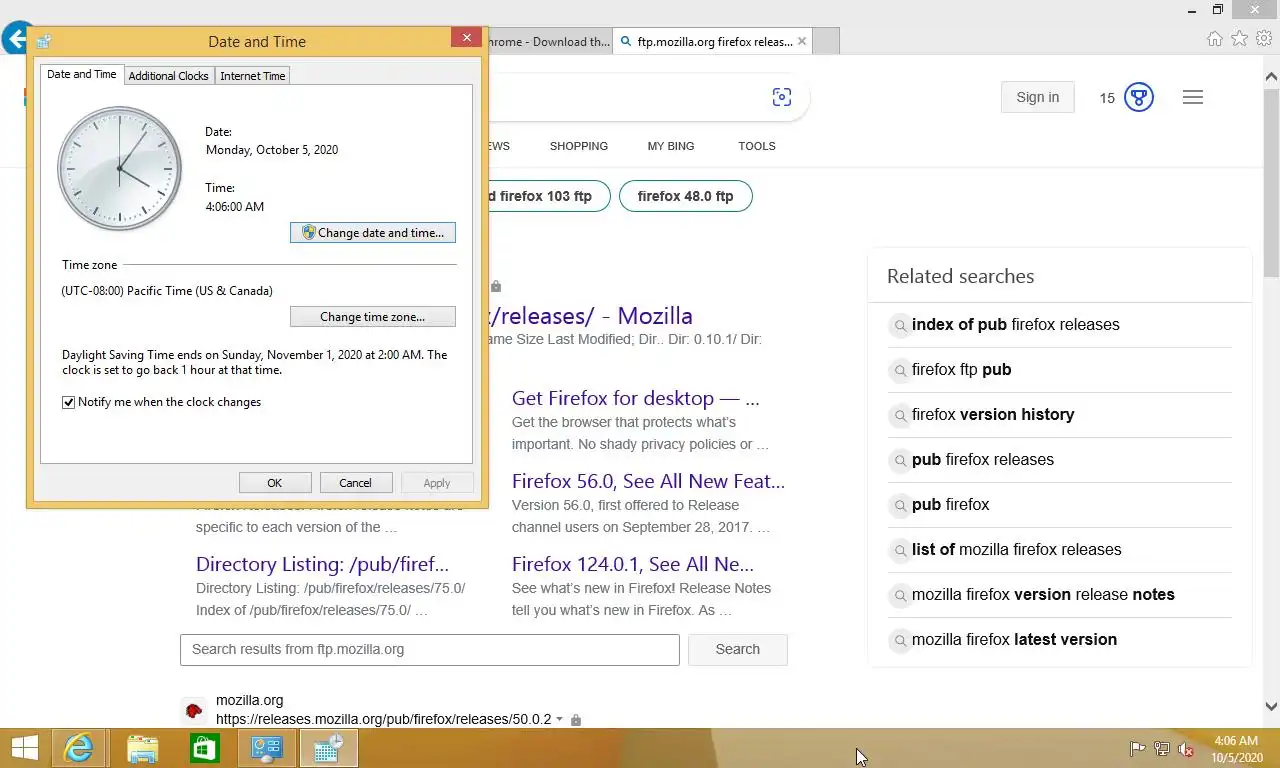Cancel the Date and Time dialog
The width and height of the screenshot is (1280, 768).
coord(356,482)
